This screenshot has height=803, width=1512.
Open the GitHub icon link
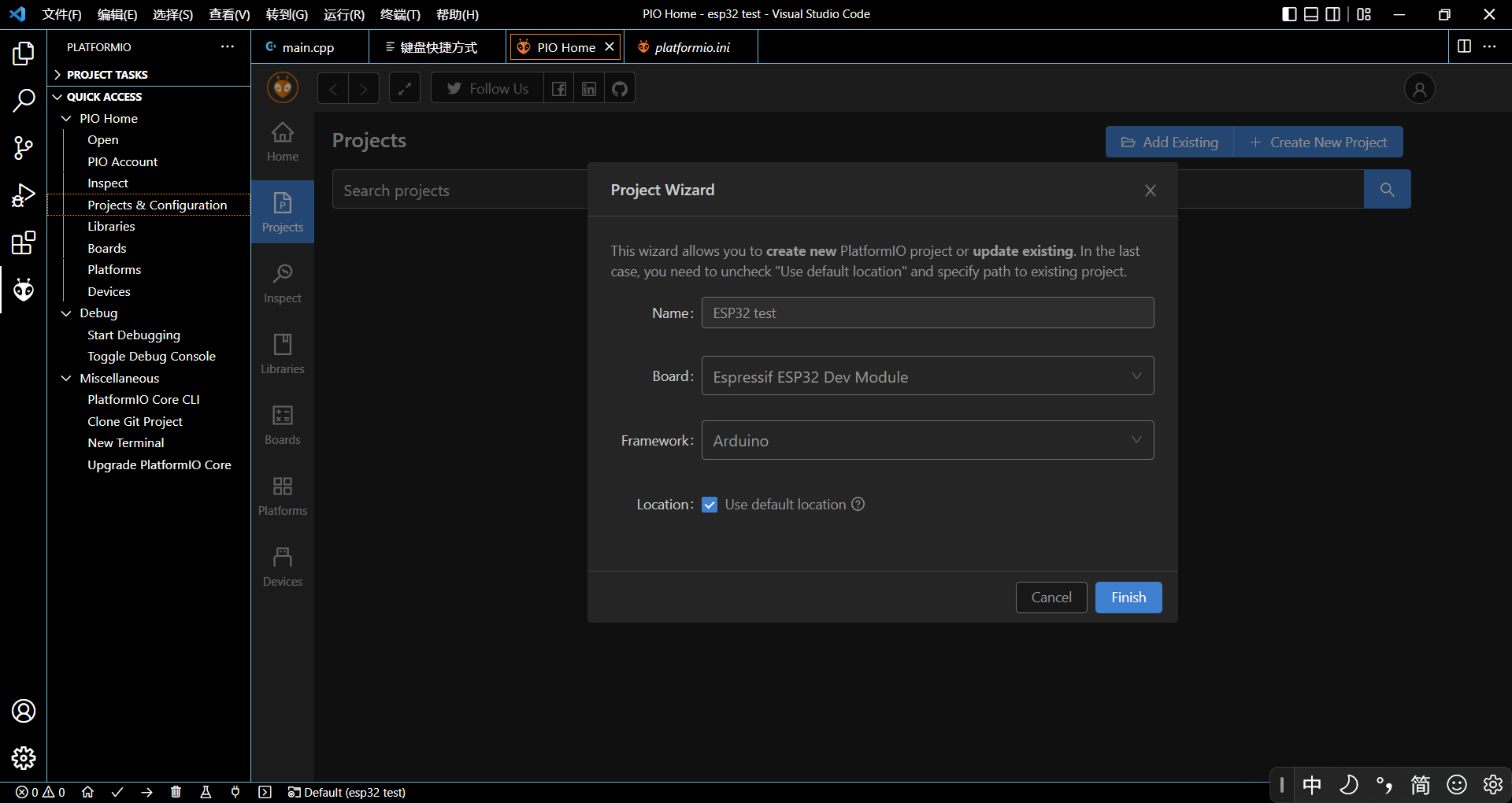(x=620, y=88)
